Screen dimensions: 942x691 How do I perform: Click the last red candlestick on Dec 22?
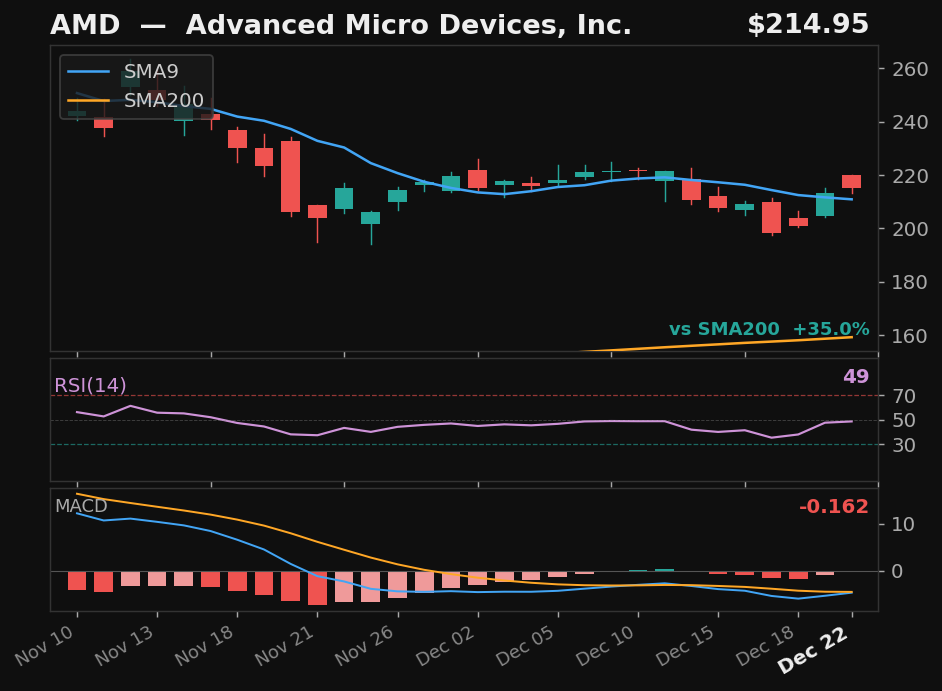851,181
